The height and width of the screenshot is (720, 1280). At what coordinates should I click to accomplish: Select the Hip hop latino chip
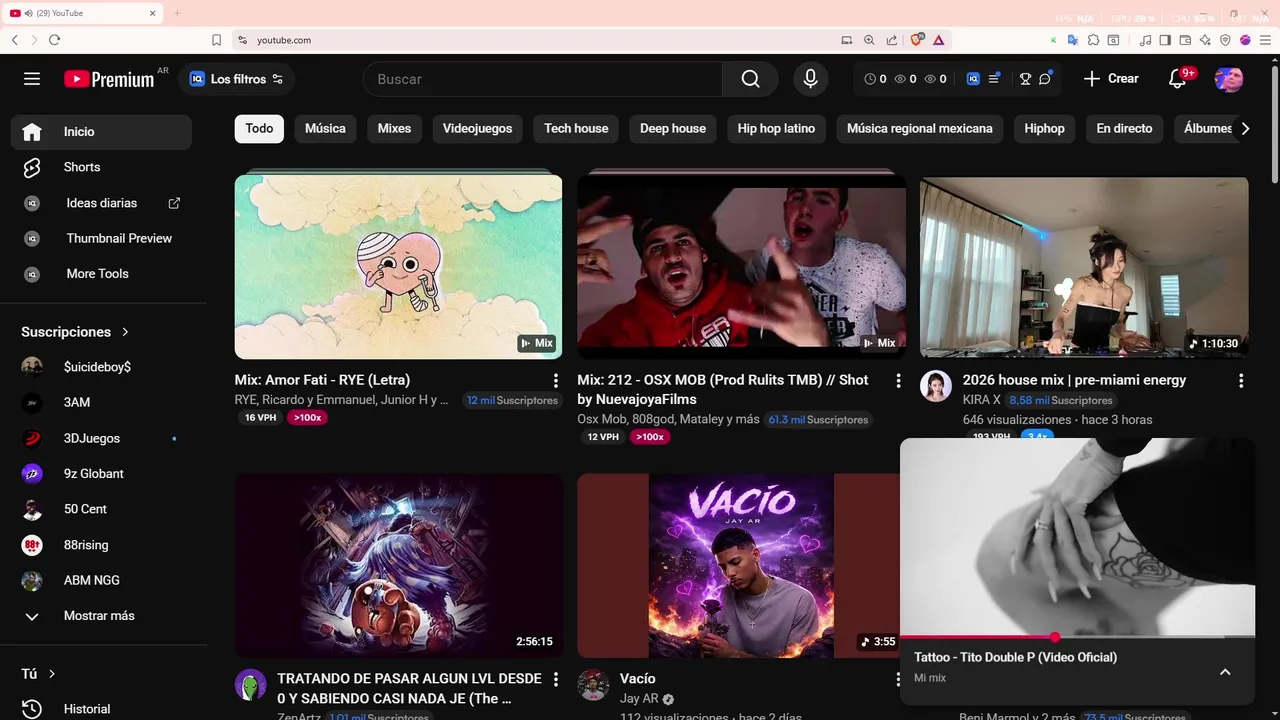[776, 128]
